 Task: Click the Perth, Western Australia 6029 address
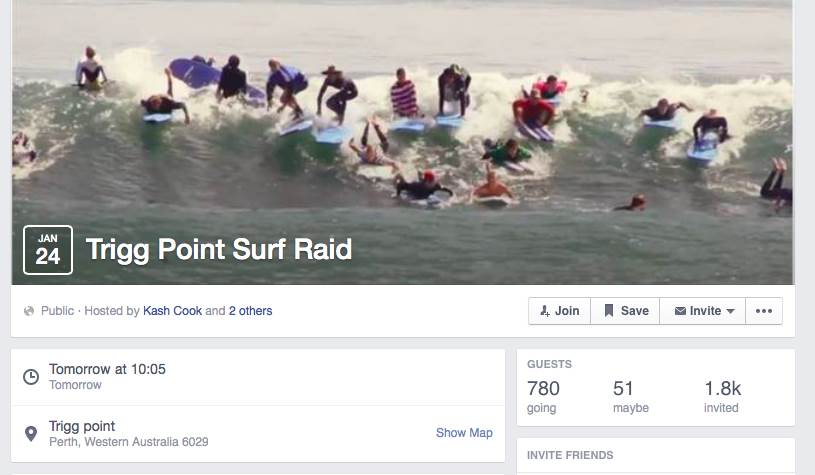click(x=128, y=442)
